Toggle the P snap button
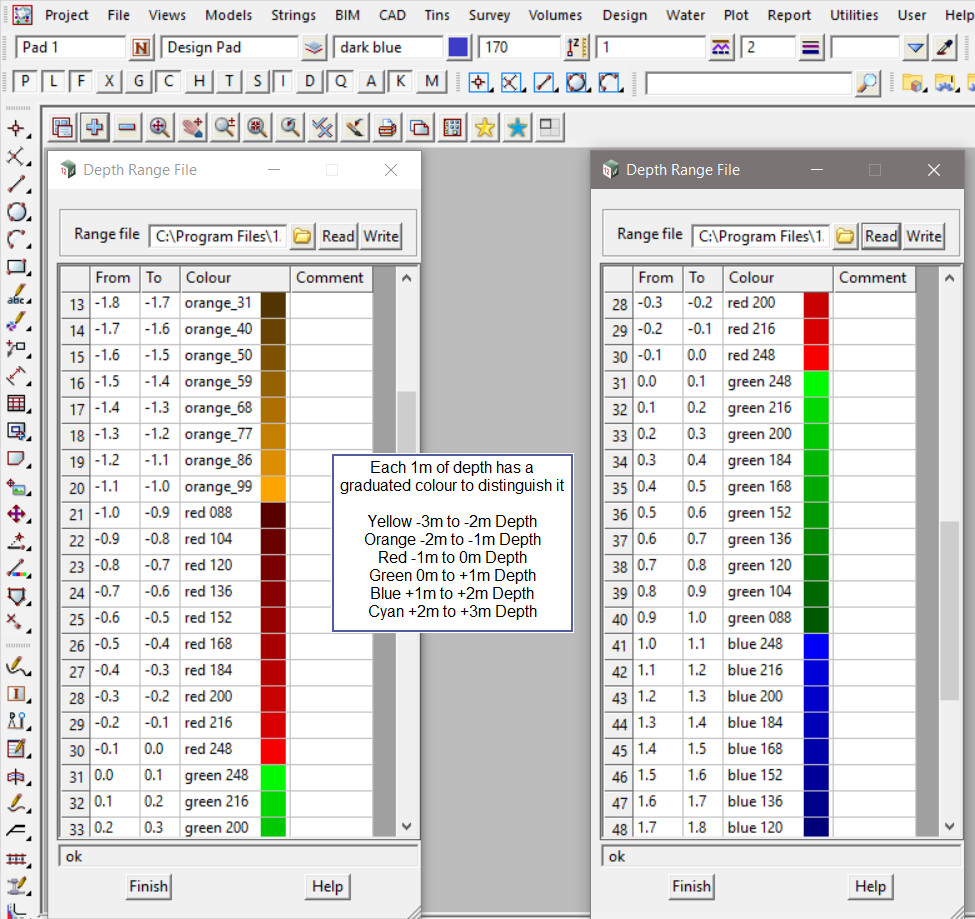Screen dimensions: 975x919 [x=25, y=82]
